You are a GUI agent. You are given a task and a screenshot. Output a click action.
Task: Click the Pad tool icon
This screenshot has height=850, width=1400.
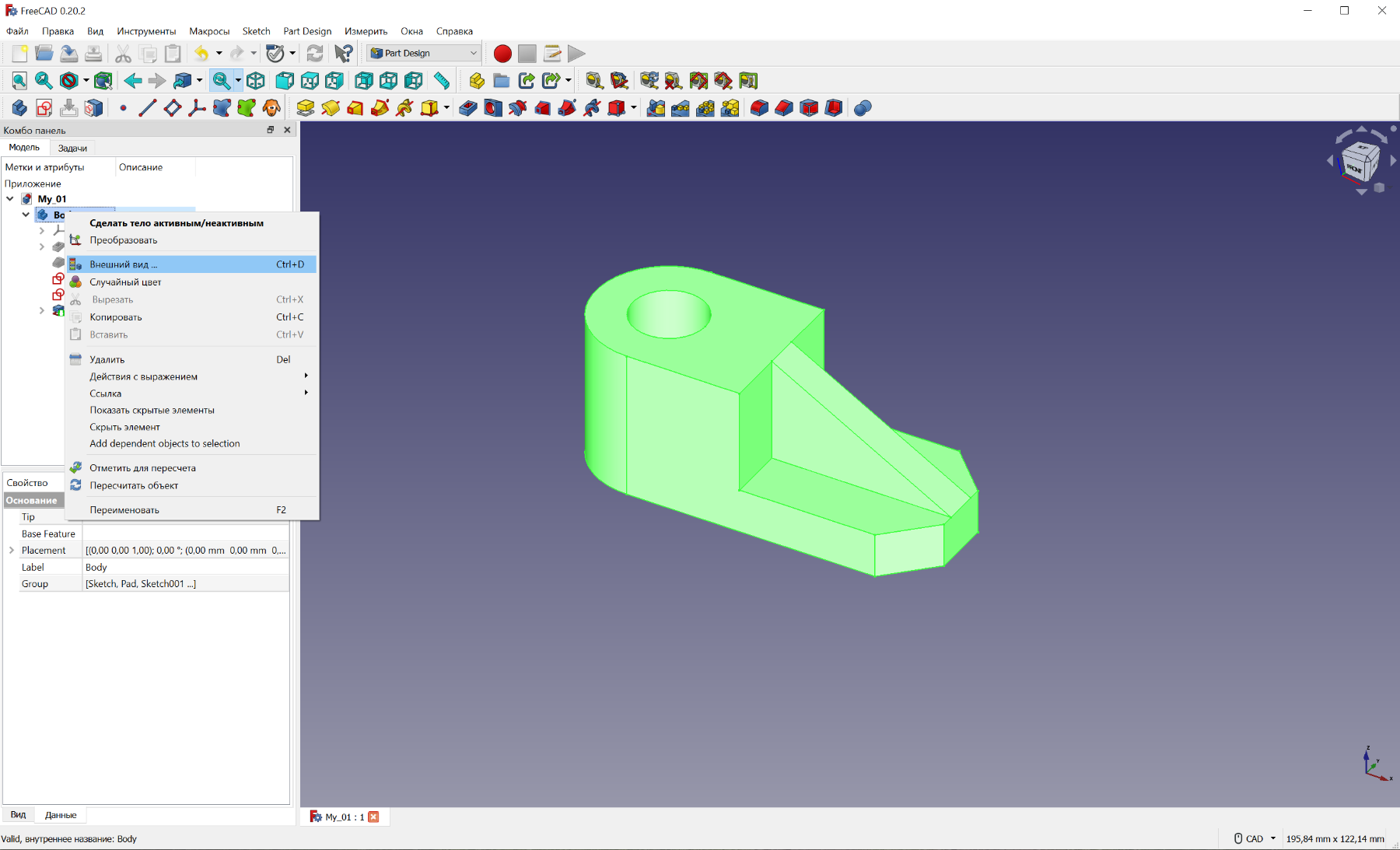pyautogui.click(x=306, y=108)
